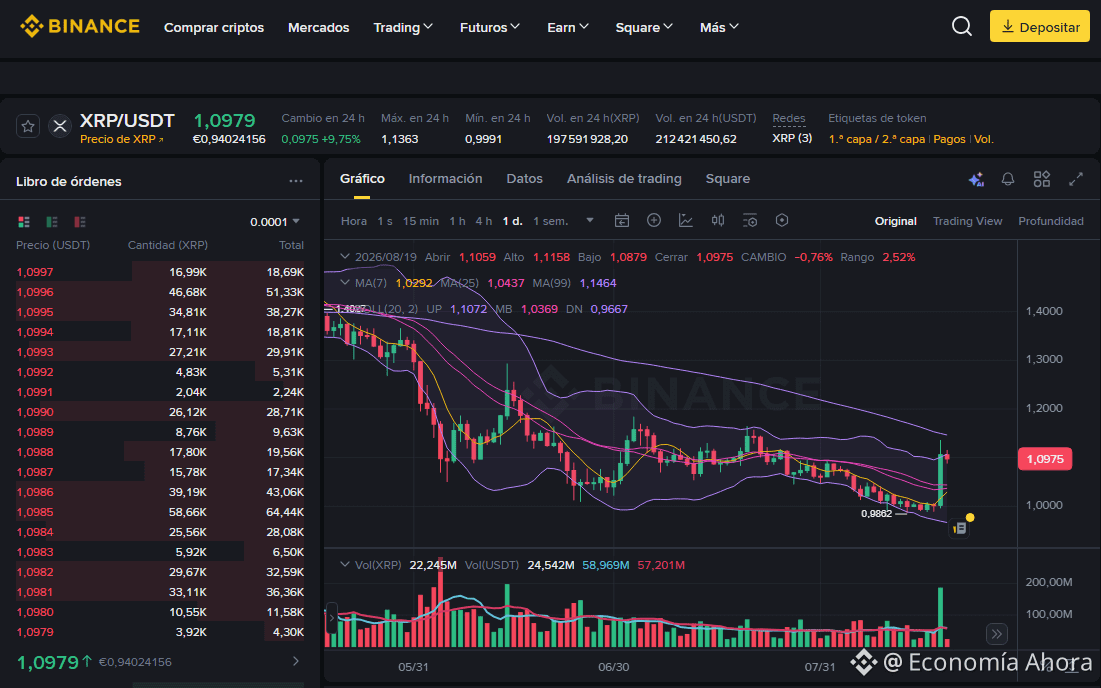
Task: Click the current price tag 1,0975 on axis
Action: coord(1045,458)
